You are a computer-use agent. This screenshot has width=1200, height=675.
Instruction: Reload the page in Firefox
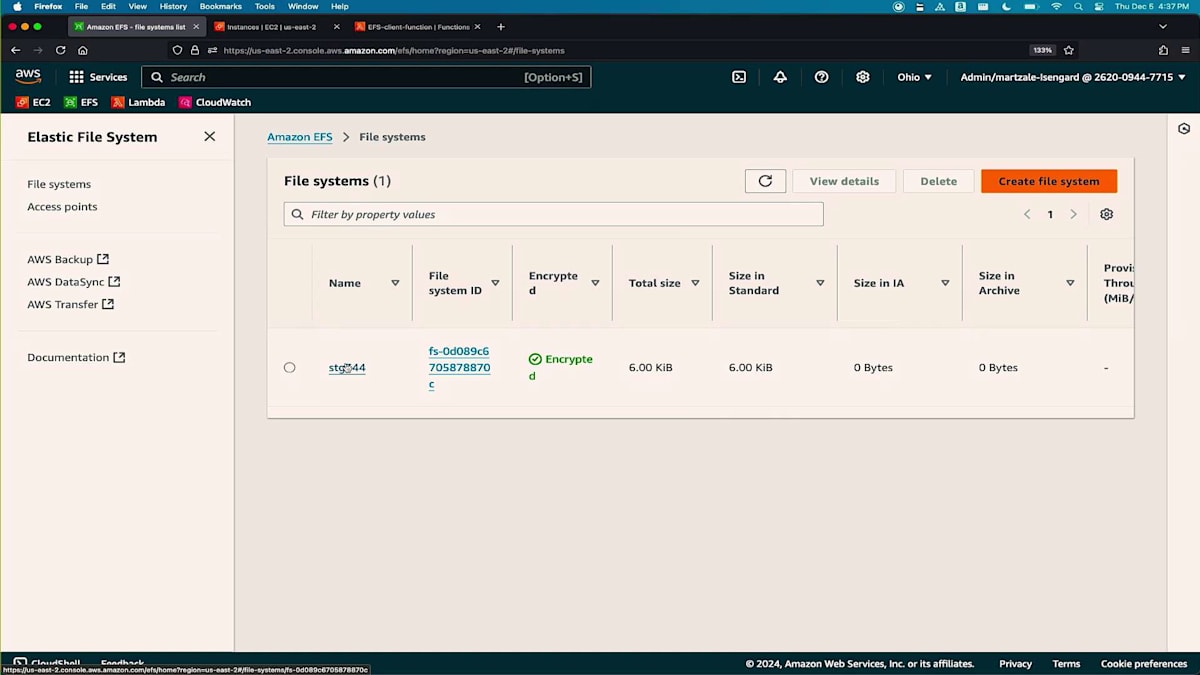(60, 50)
